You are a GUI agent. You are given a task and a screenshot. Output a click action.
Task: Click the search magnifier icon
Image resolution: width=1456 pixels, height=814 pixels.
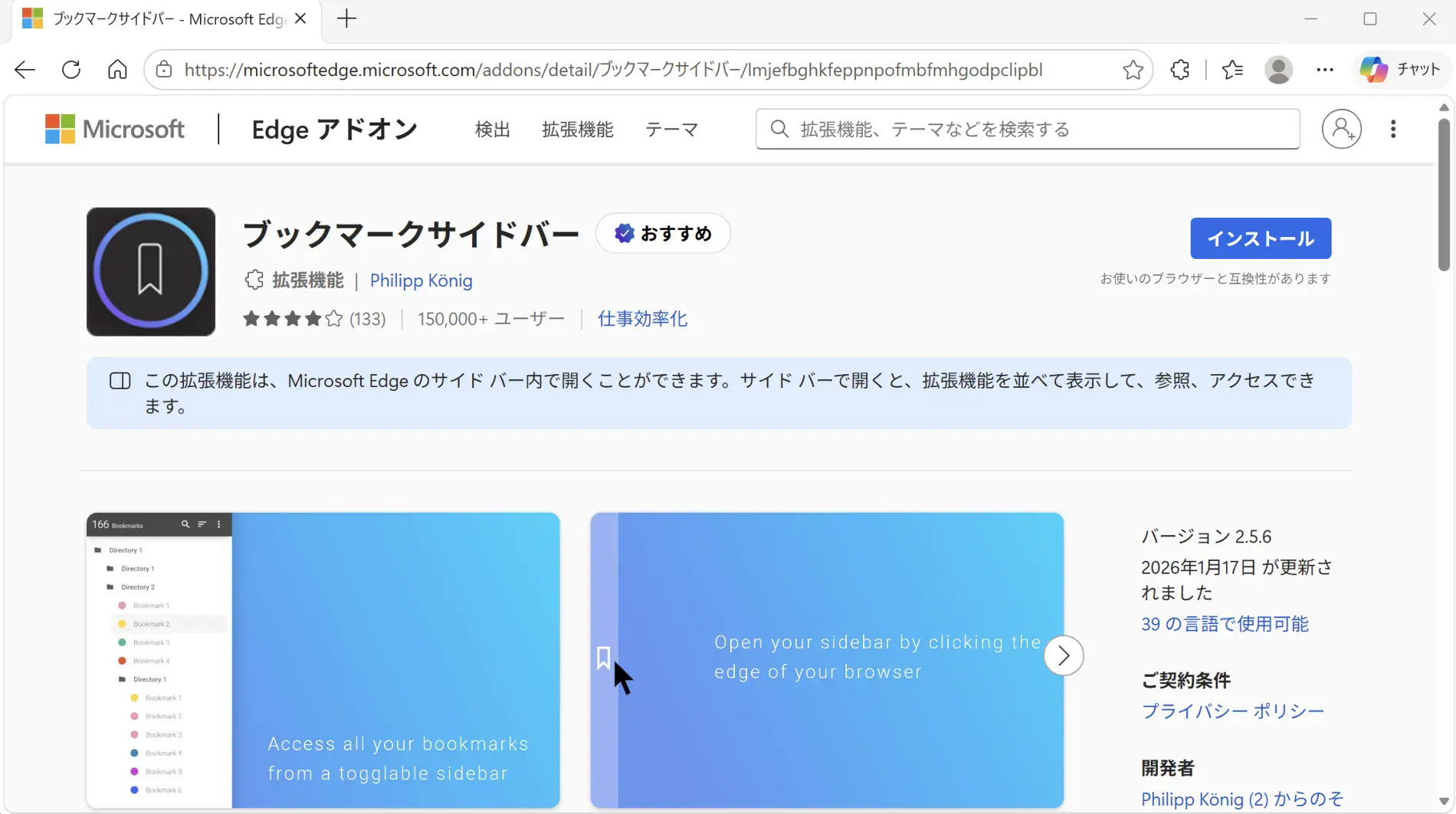point(779,129)
